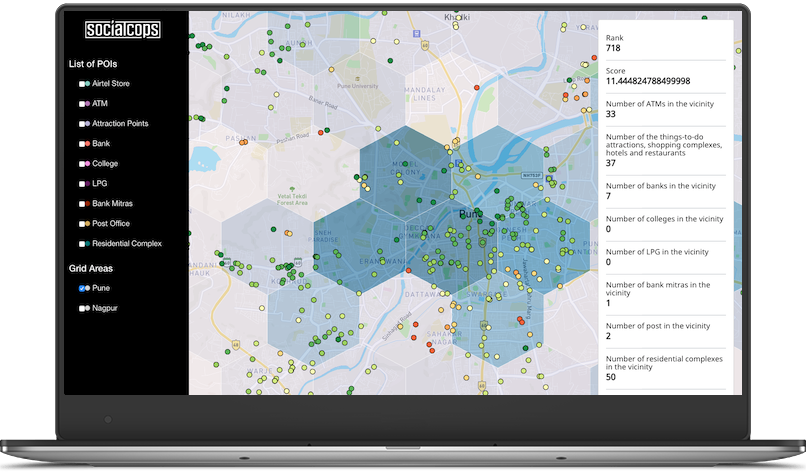Click the Rank value 718

[x=613, y=48]
